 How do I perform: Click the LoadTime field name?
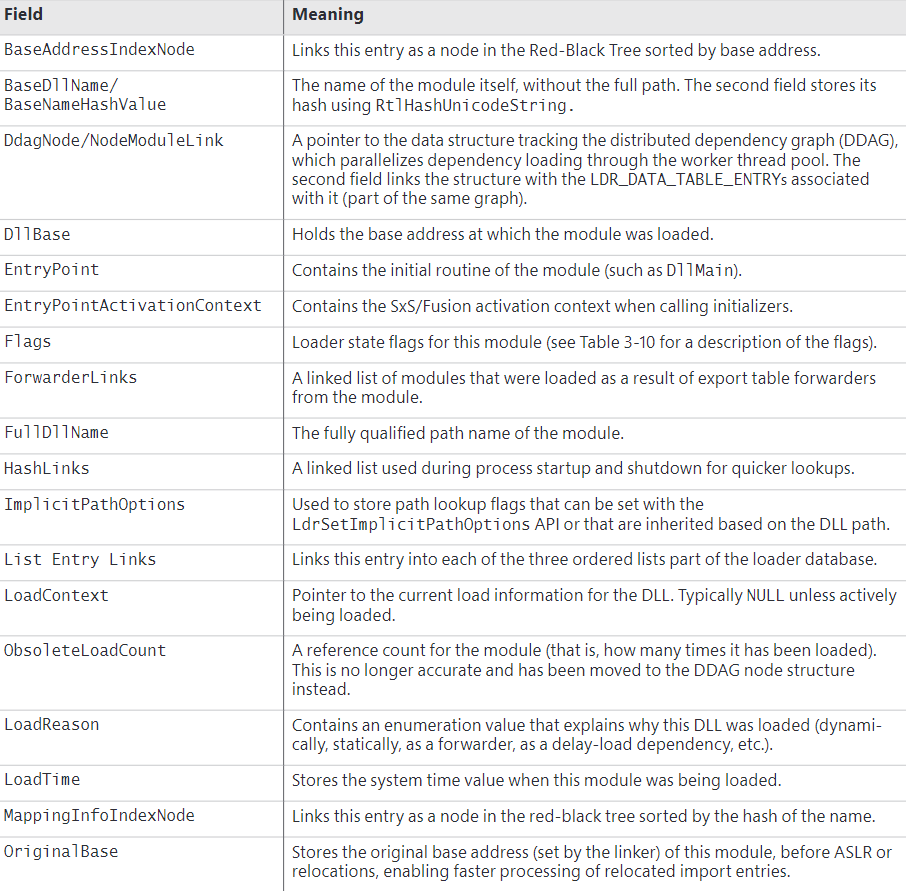coord(42,779)
